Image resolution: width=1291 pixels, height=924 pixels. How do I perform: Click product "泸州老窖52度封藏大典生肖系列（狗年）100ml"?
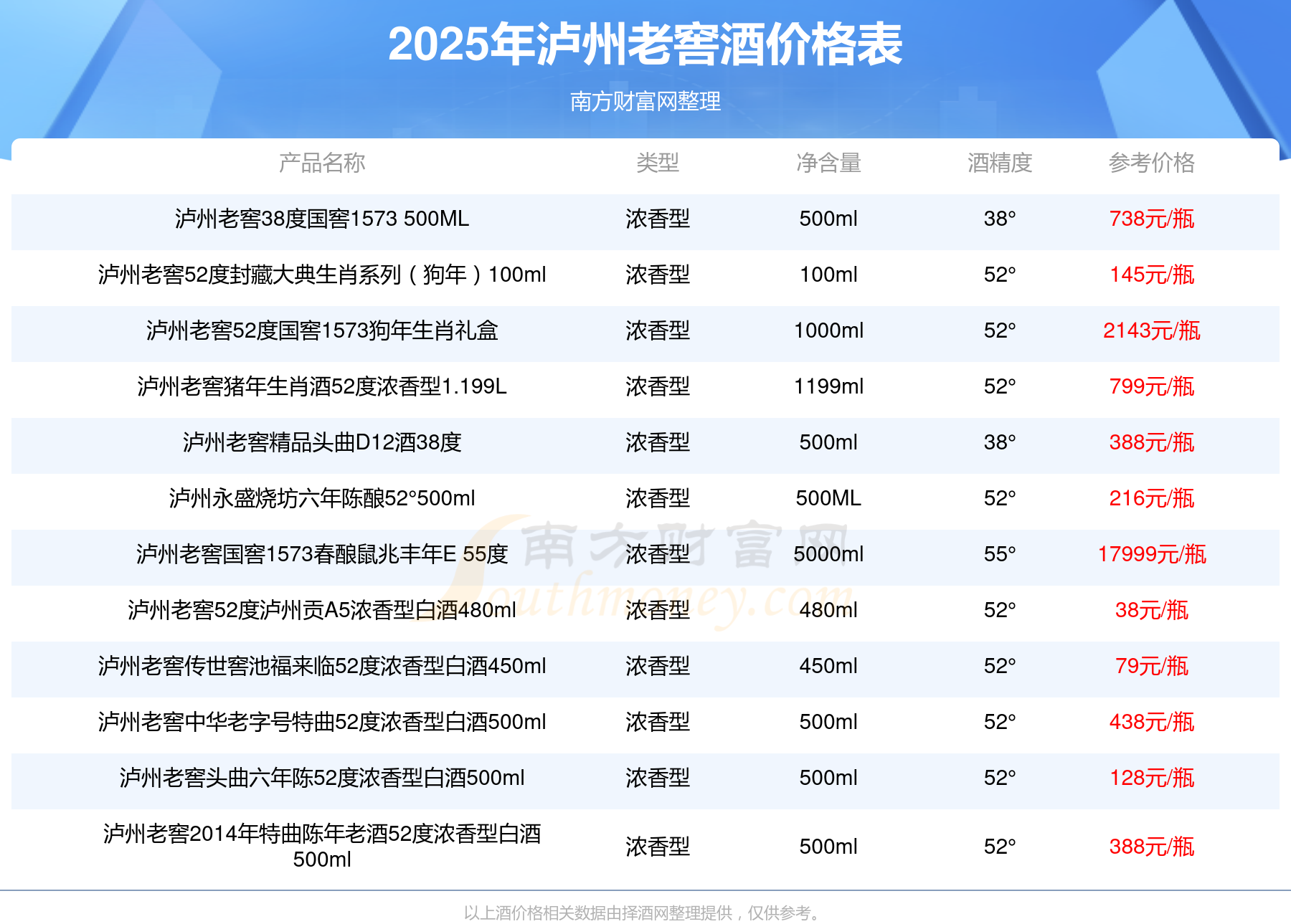click(x=322, y=275)
